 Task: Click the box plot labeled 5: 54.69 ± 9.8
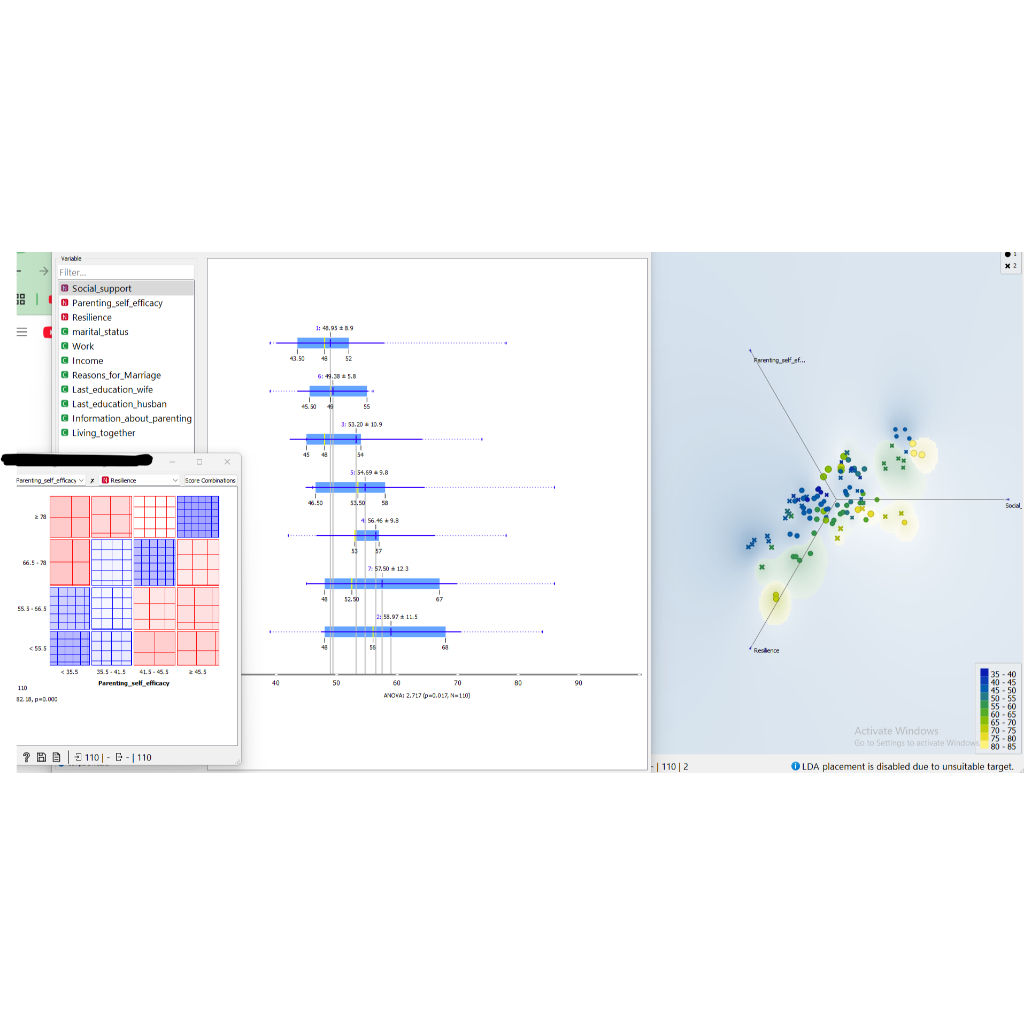350,487
